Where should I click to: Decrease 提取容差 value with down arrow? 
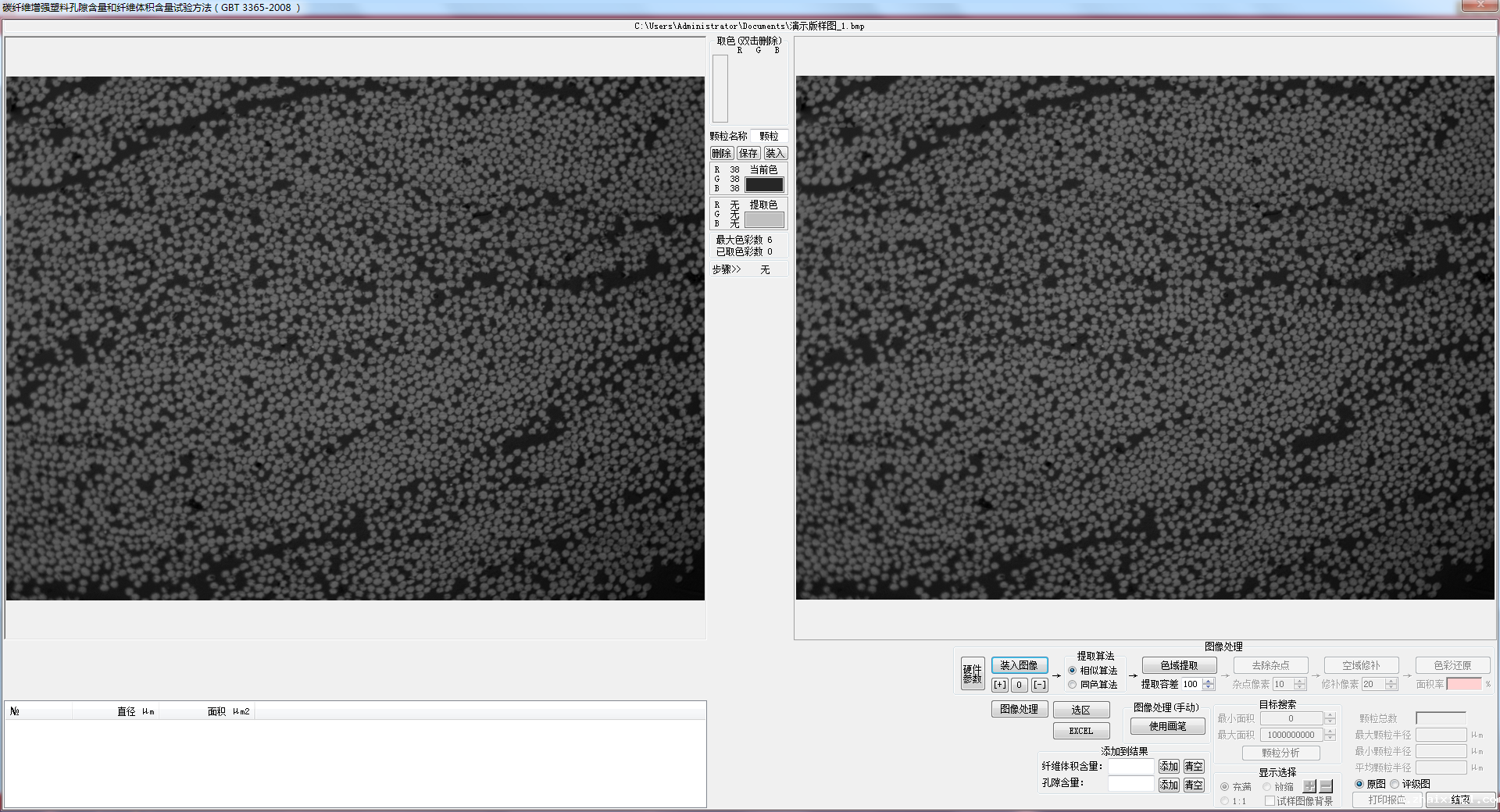pos(1209,688)
